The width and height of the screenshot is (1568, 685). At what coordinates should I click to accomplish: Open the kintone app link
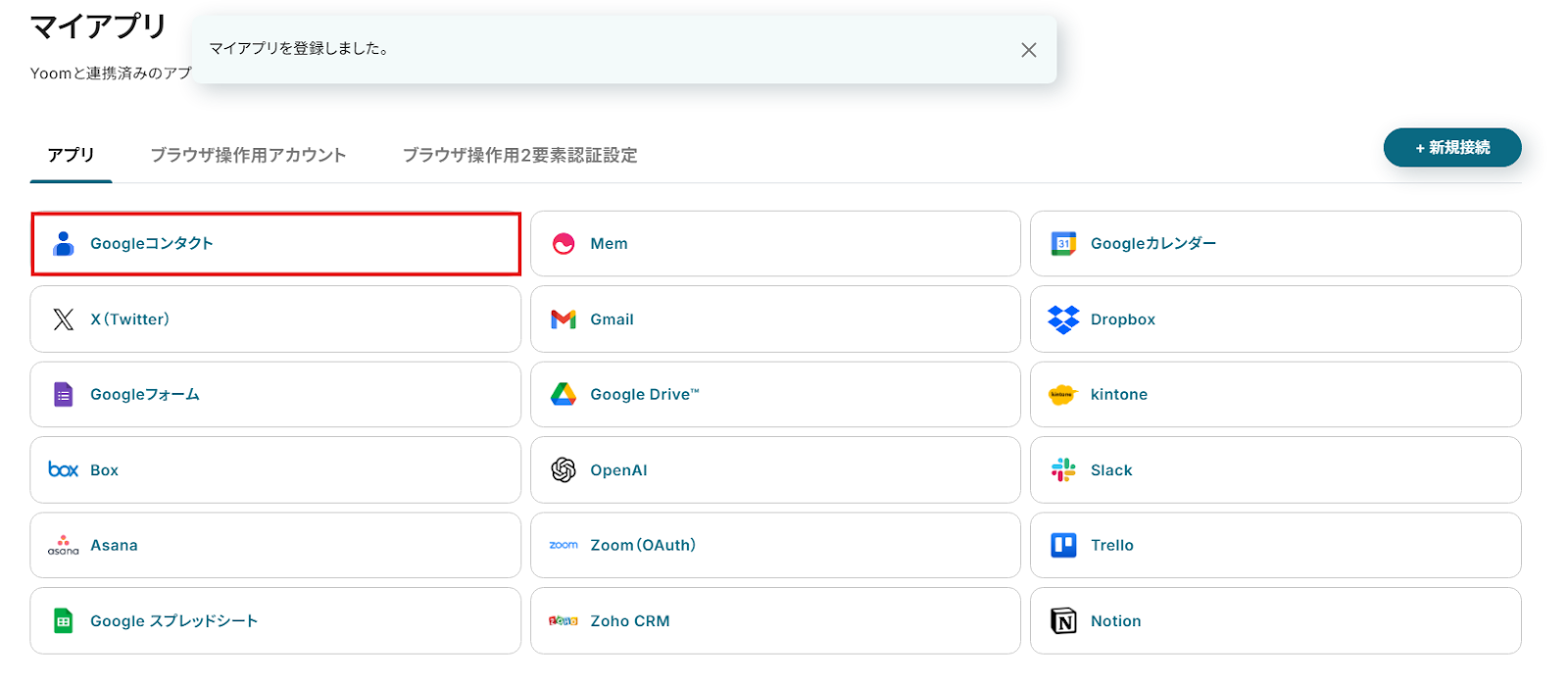1118,395
